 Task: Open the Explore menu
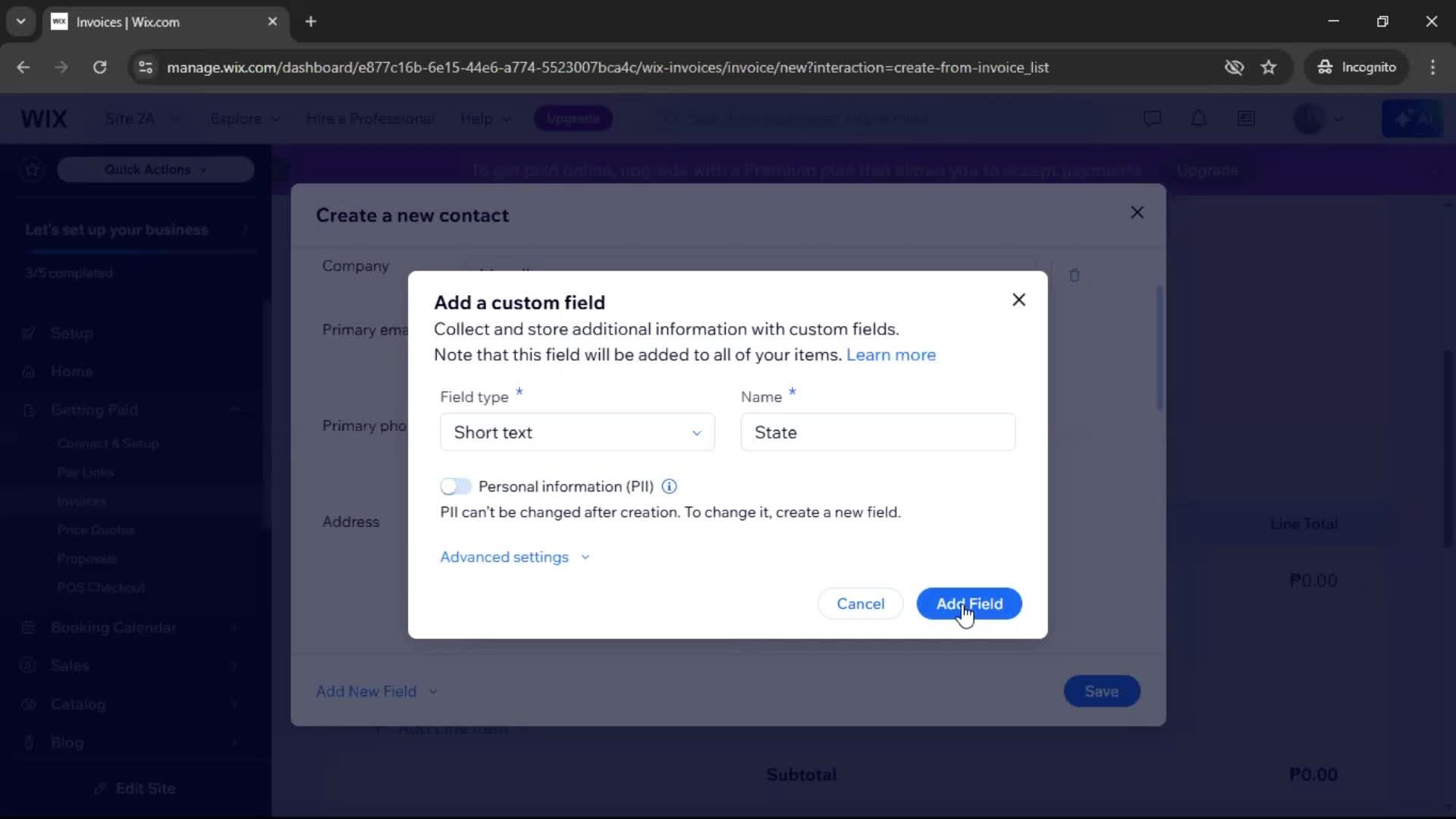[245, 118]
